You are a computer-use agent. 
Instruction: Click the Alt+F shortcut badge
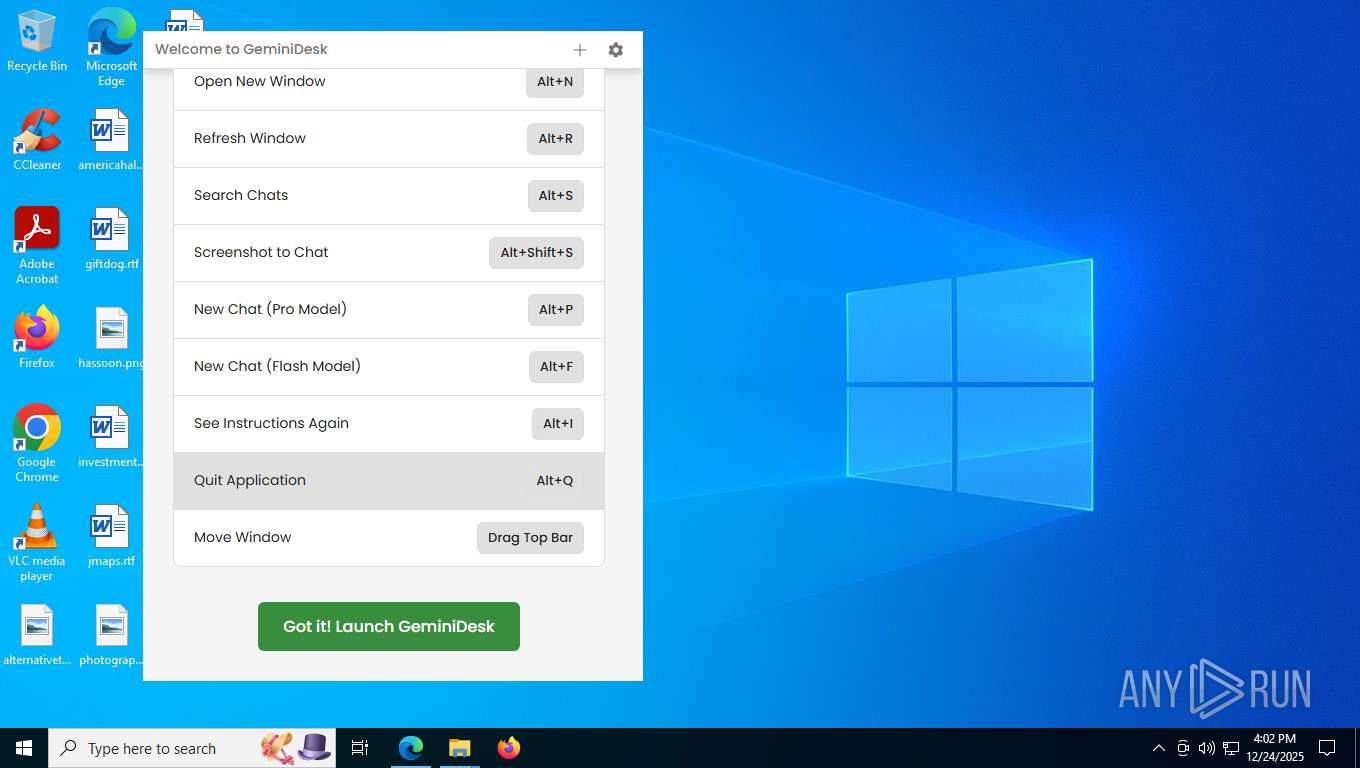[556, 367]
